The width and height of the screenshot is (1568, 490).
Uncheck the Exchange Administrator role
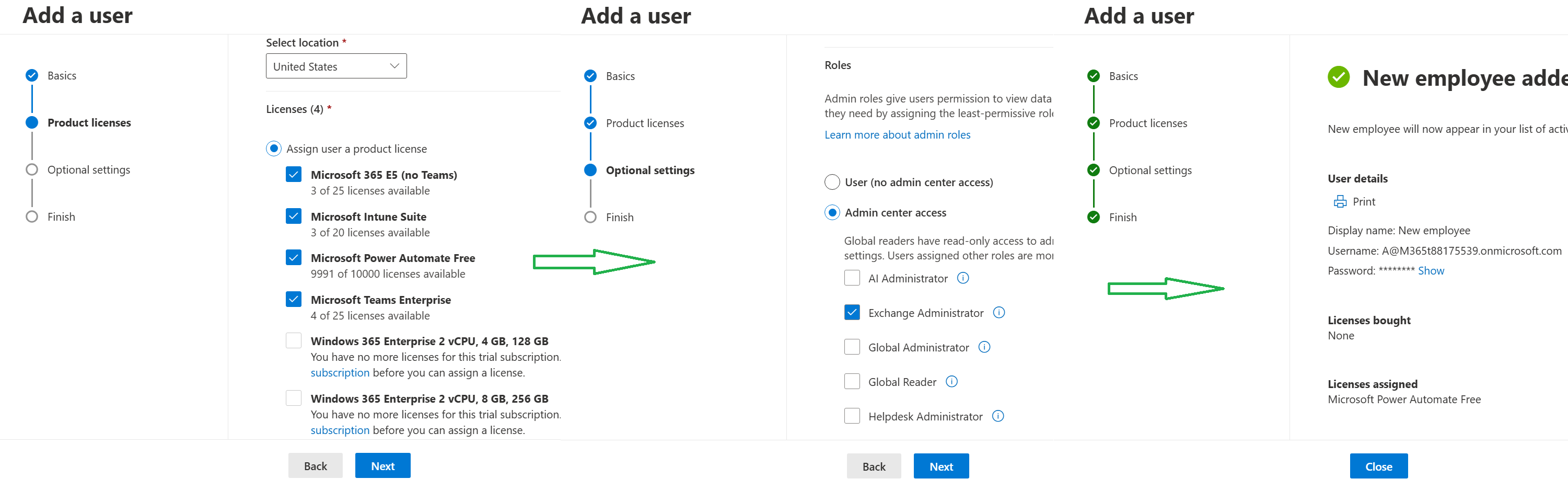(852, 313)
